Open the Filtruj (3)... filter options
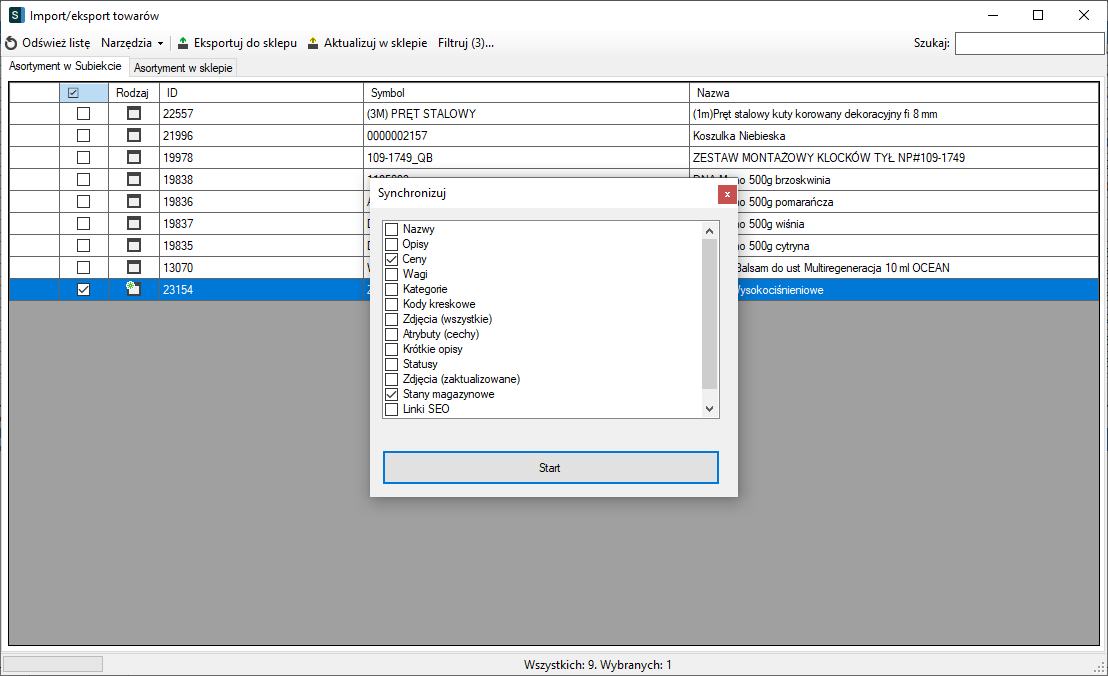Screen dimensions: 1108x676 click(466, 44)
